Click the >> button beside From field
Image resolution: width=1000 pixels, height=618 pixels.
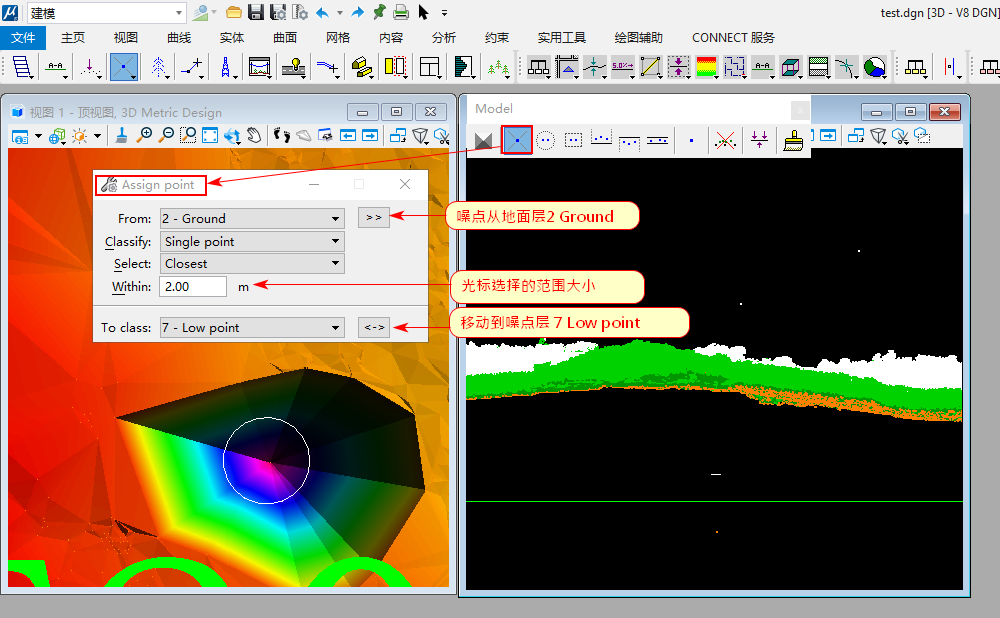[x=374, y=217]
